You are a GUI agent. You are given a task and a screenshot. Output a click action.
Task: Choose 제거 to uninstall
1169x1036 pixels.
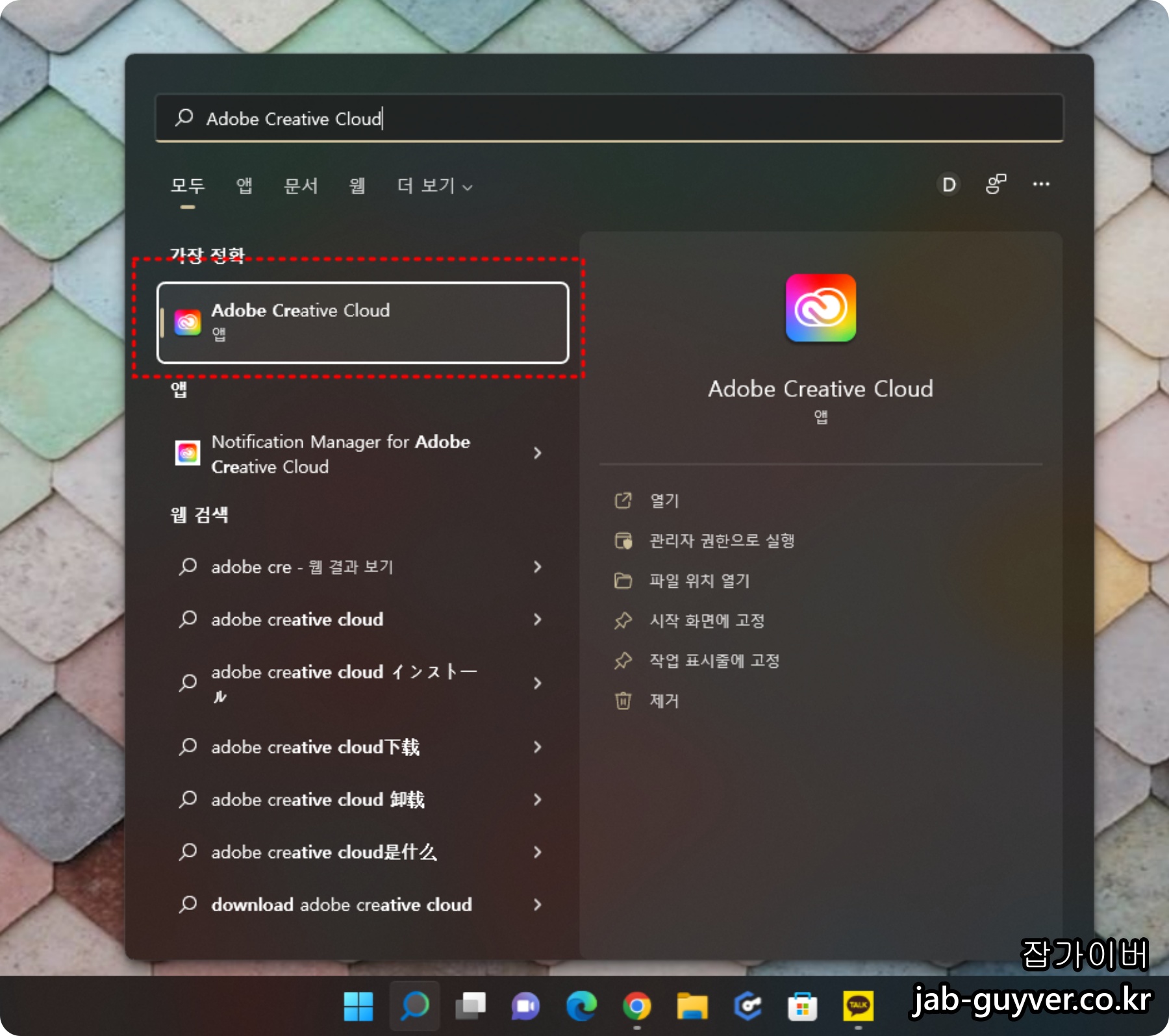click(x=664, y=701)
